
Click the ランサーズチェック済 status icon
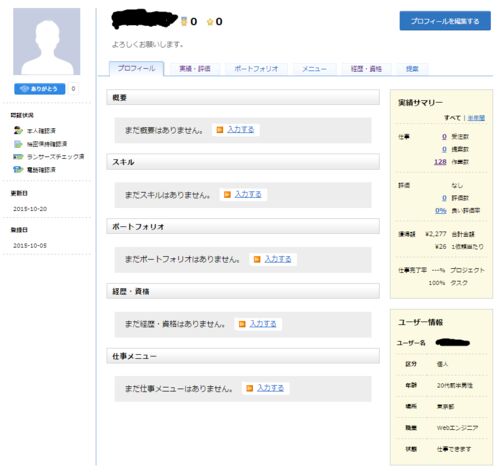click(18, 157)
